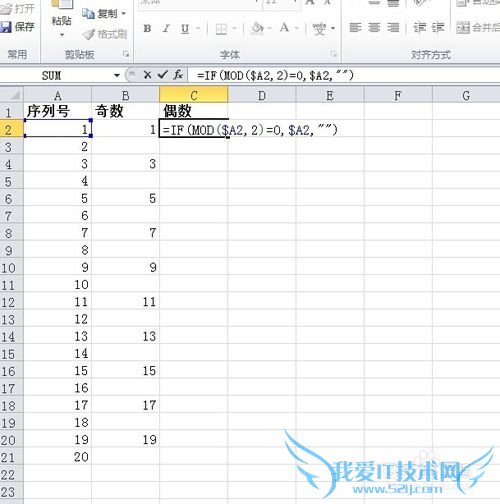Select column E header
Image resolution: width=500 pixels, height=504 pixels.
point(330,96)
